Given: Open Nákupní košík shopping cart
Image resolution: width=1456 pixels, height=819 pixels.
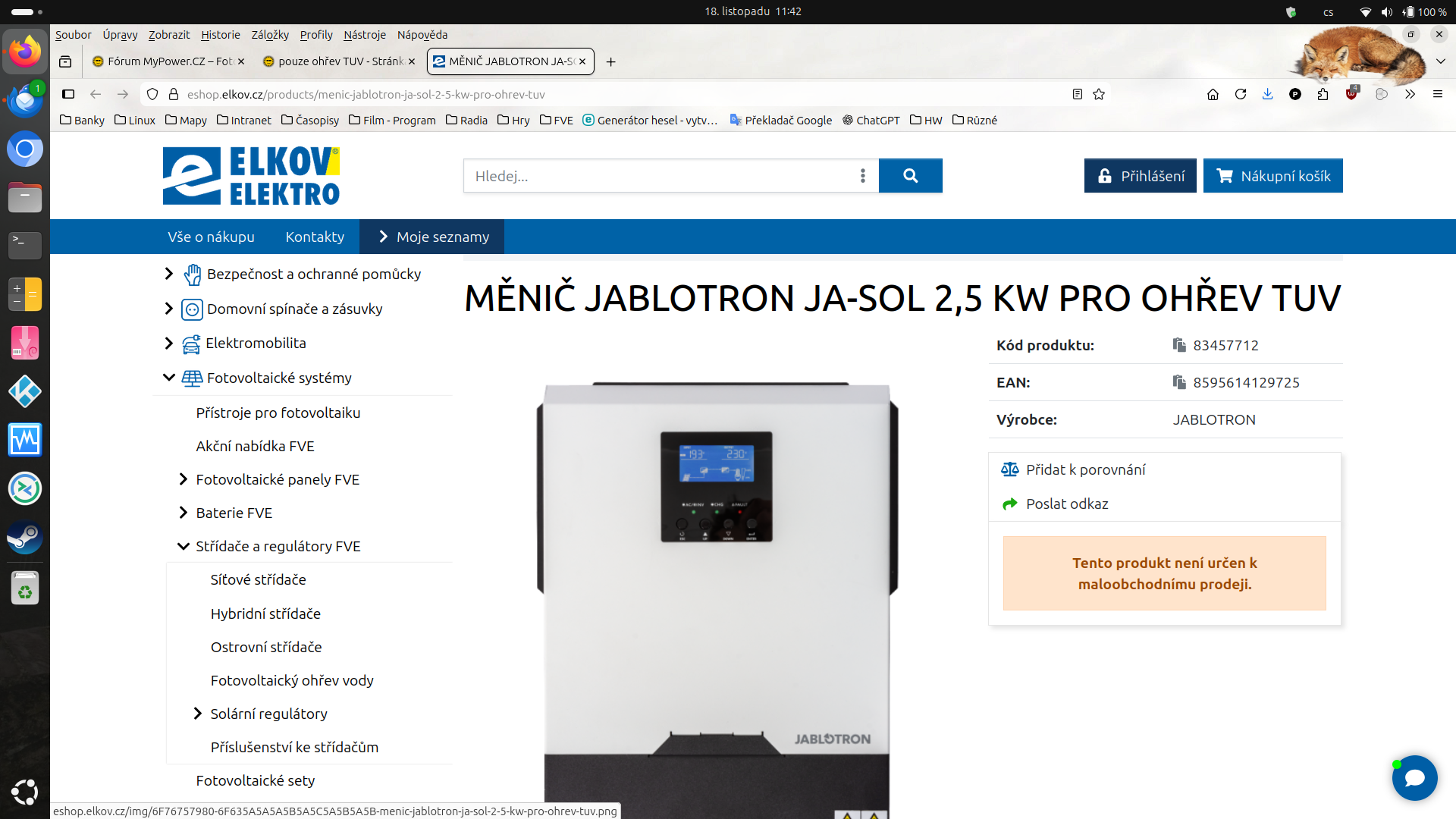Looking at the screenshot, I should coord(1273,176).
